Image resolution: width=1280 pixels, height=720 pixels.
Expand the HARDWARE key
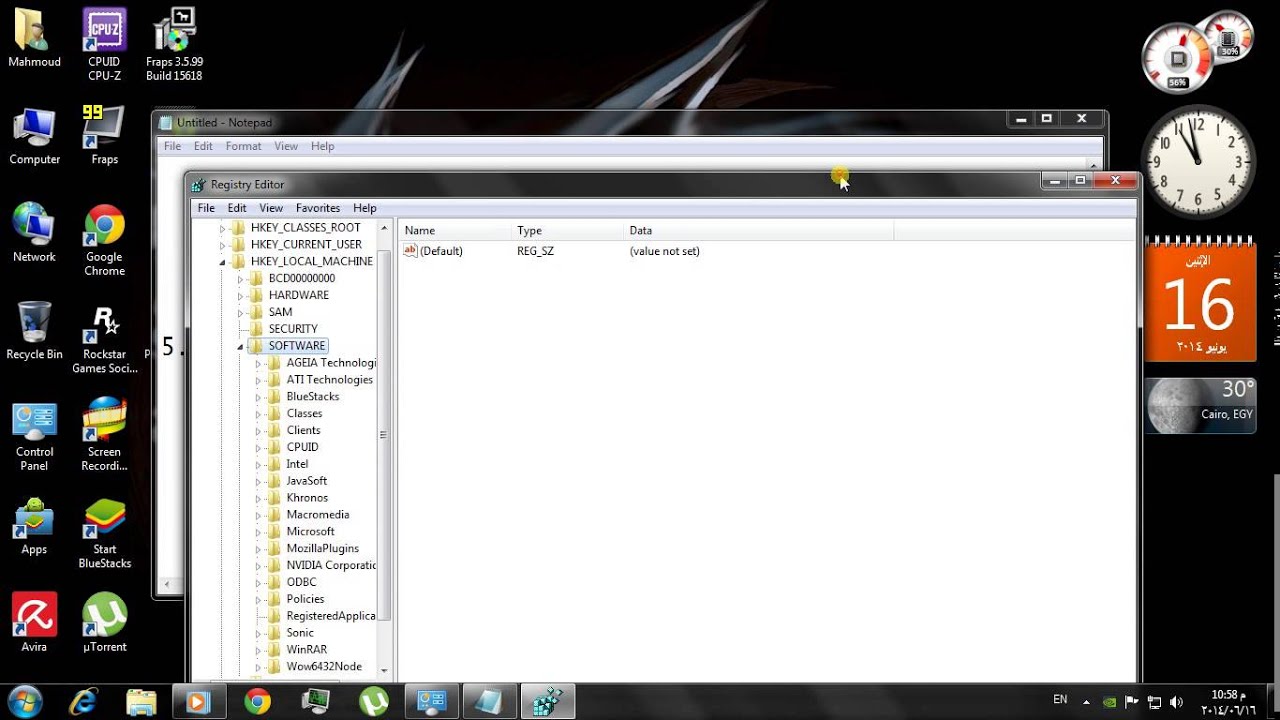241,295
